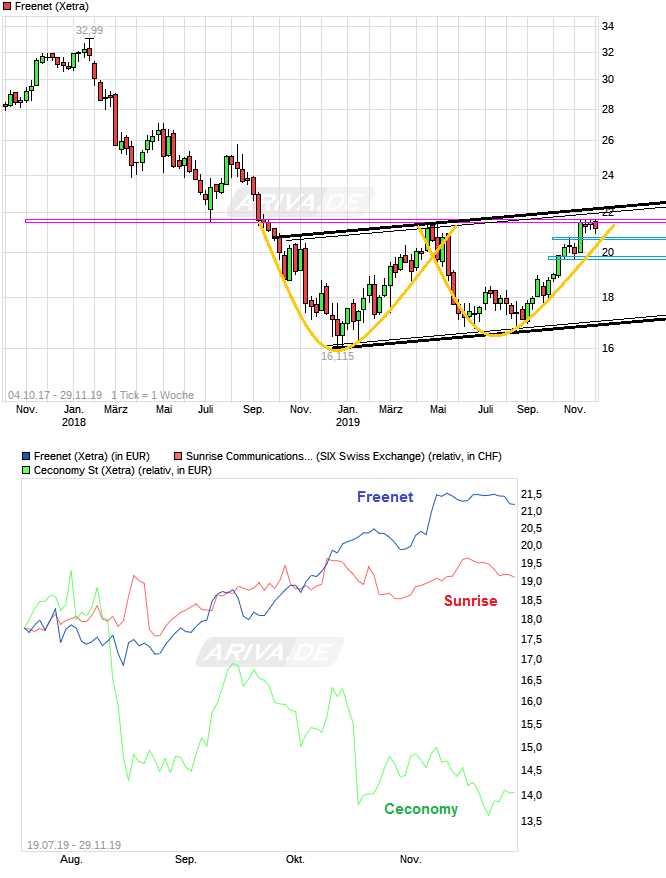The height and width of the screenshot is (878, 666).
Task: Click the 'Sep.' label on lower chart axis
Action: 185,860
